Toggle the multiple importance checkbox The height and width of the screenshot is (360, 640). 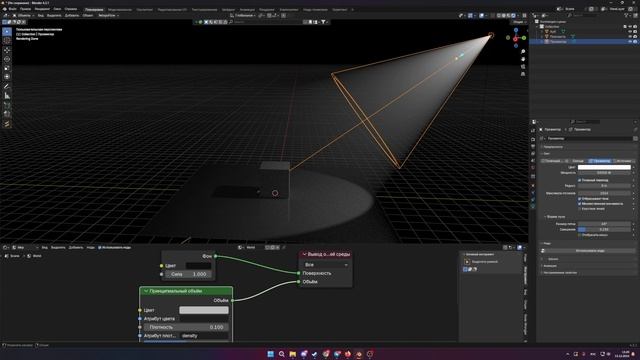click(580, 204)
